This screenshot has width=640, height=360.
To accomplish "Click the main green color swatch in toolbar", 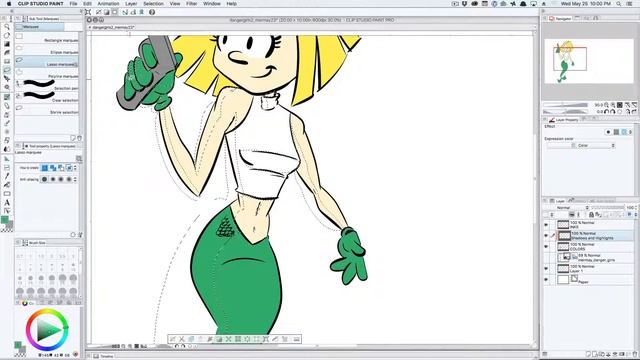I will click(x=5, y=220).
